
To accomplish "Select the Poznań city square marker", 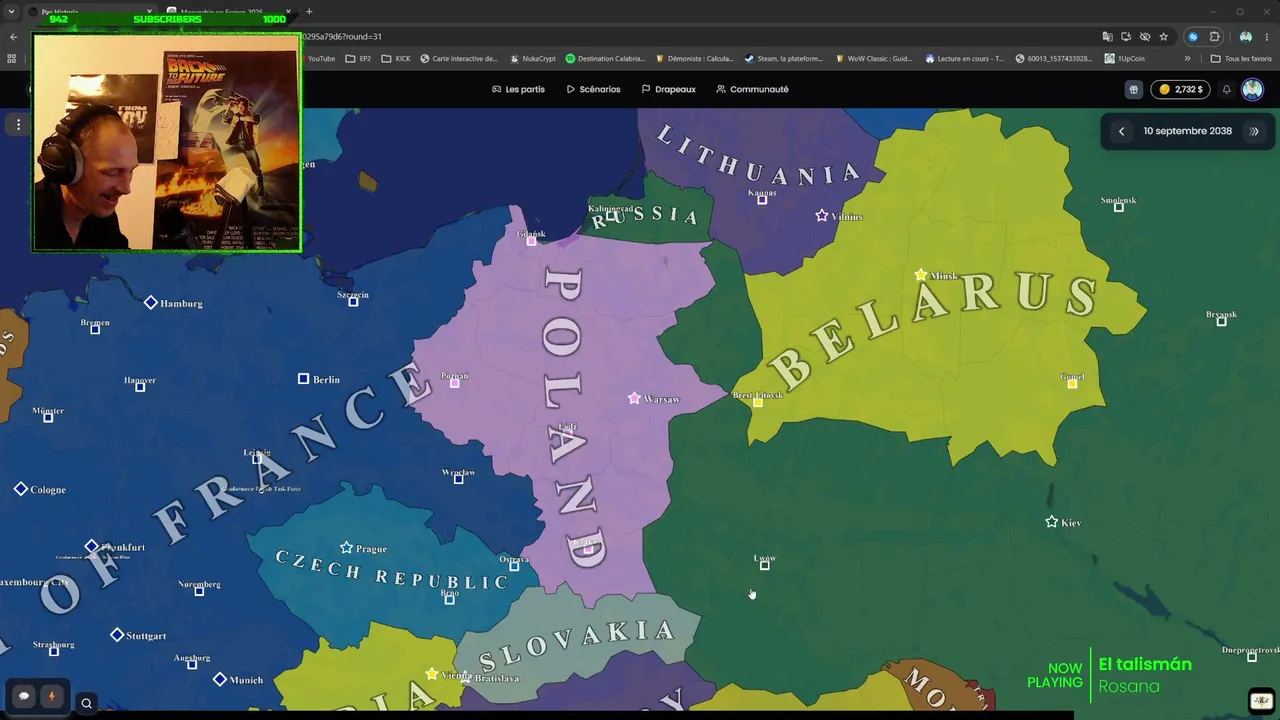I will (455, 383).
